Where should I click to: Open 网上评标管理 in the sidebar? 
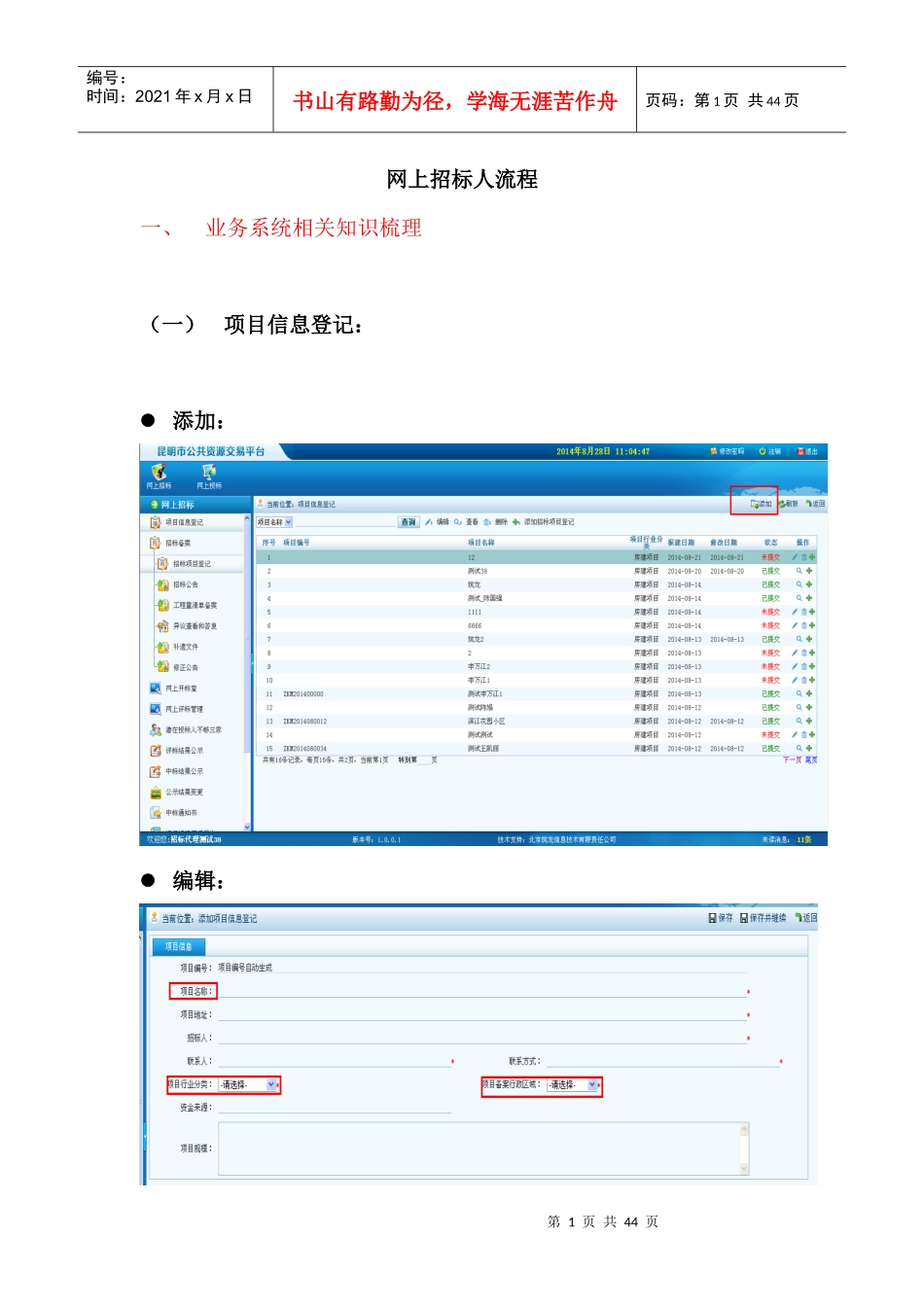177,709
